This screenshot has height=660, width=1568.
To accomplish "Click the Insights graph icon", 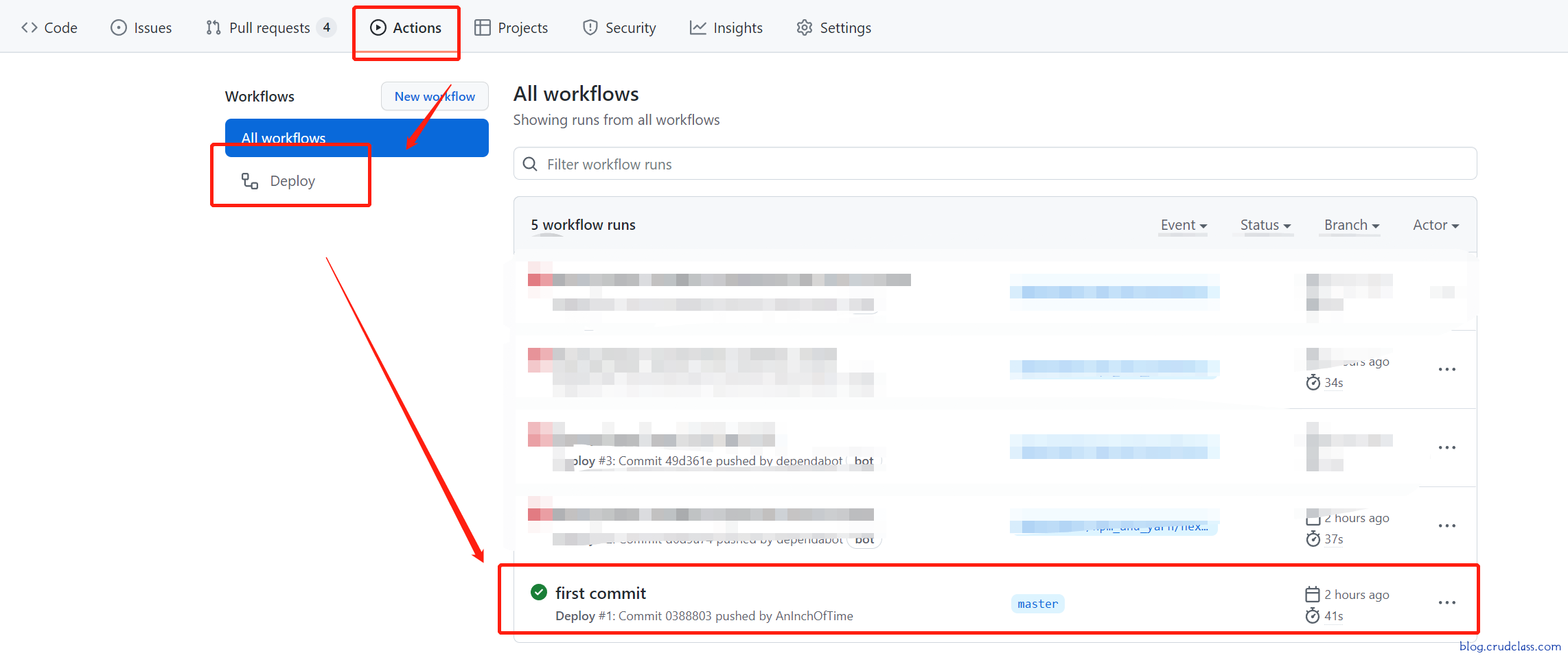I will tap(698, 27).
